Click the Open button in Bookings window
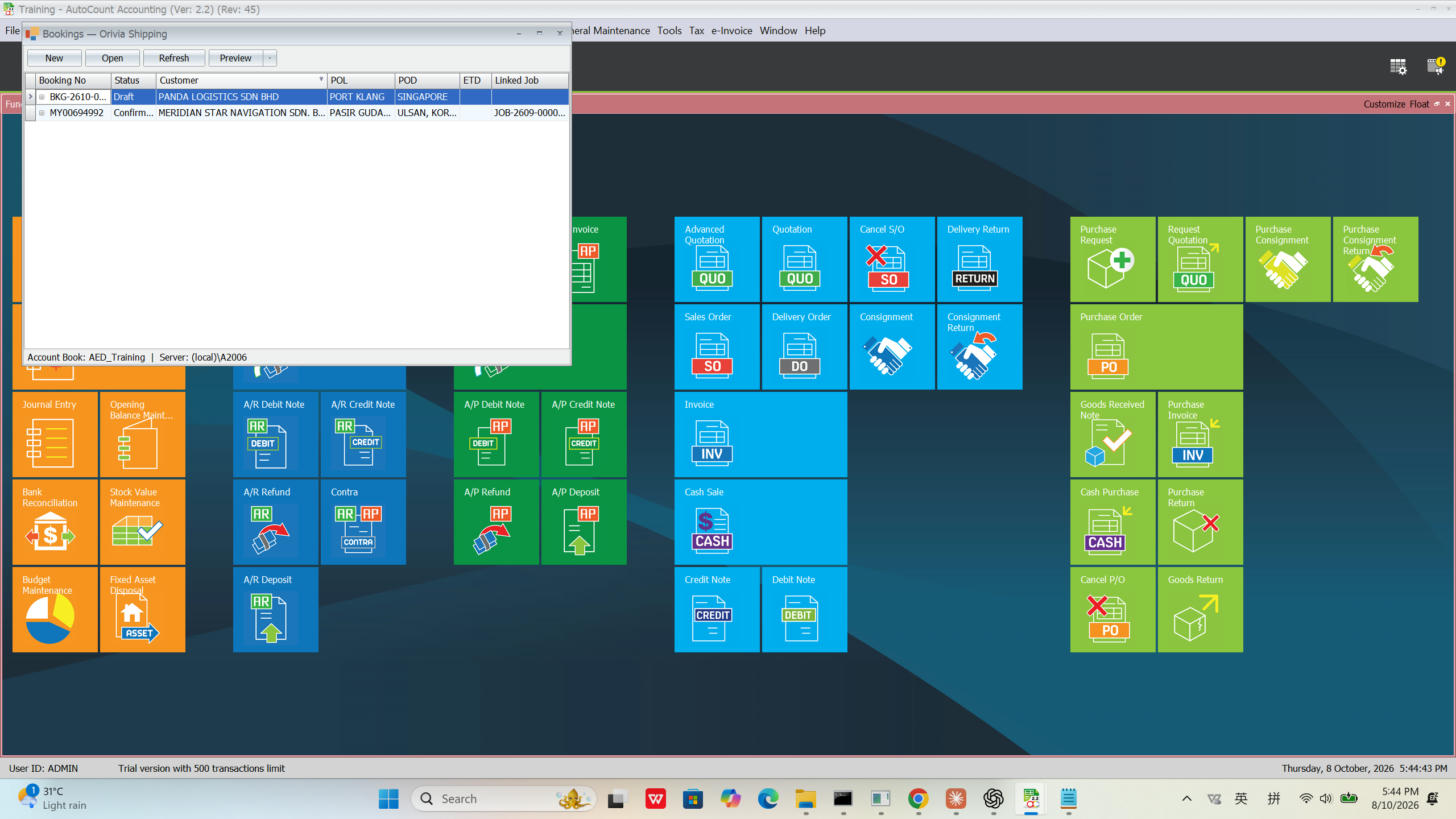Screen dimensions: 1456x819 (112, 58)
